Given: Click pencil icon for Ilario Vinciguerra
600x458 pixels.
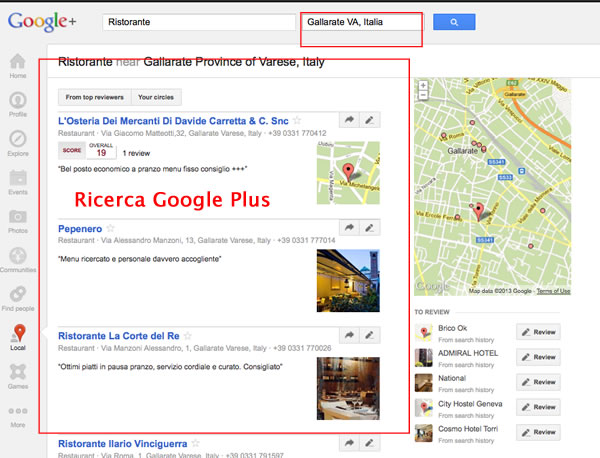Looking at the screenshot, I should [370, 443].
